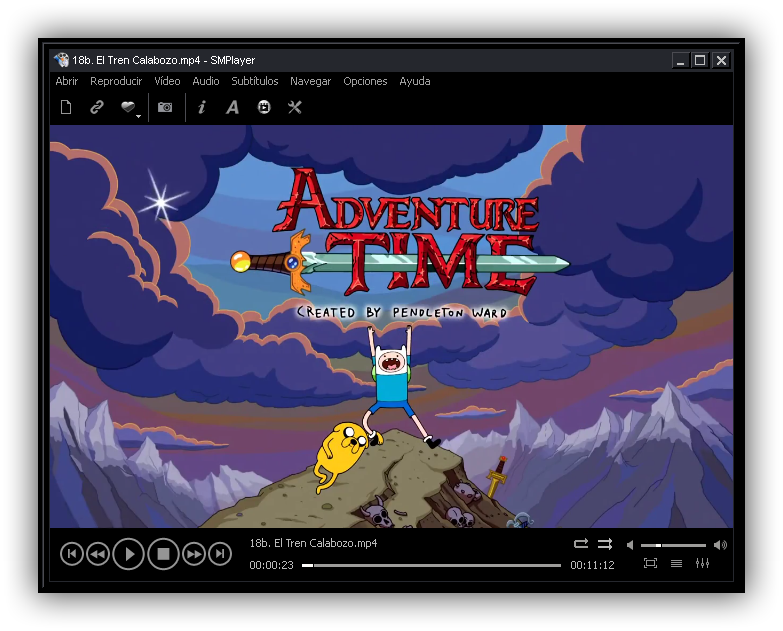Screen dimensions: 783x631
Task: Open a URL with the chain link icon
Action: (x=97, y=107)
